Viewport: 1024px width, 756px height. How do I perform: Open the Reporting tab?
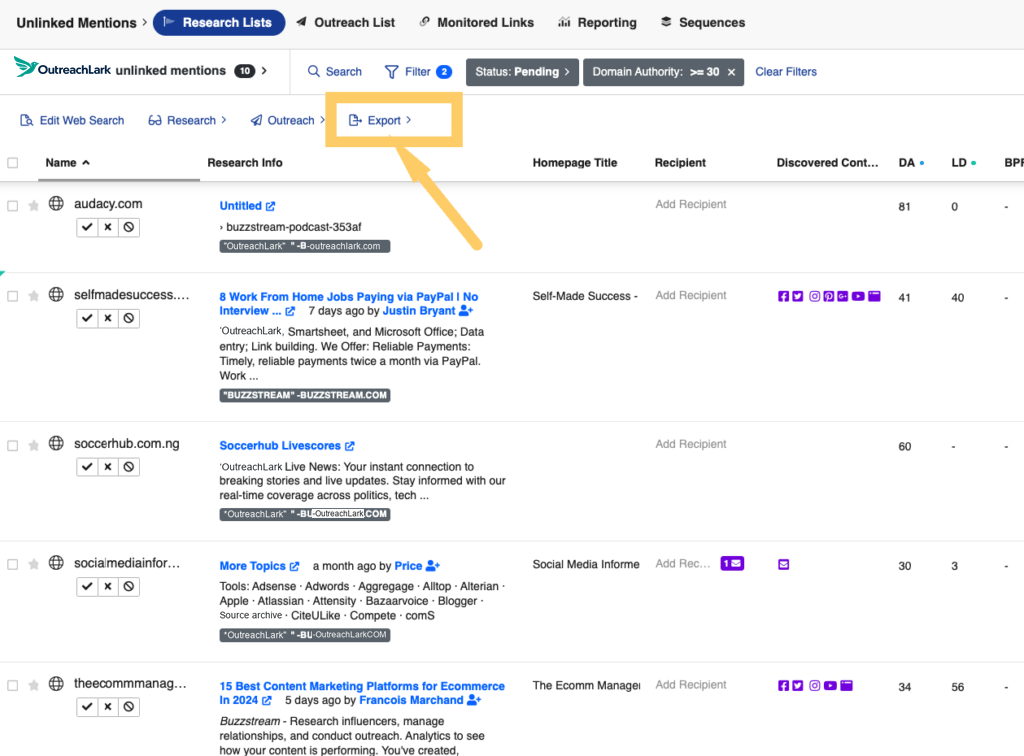[x=598, y=22]
